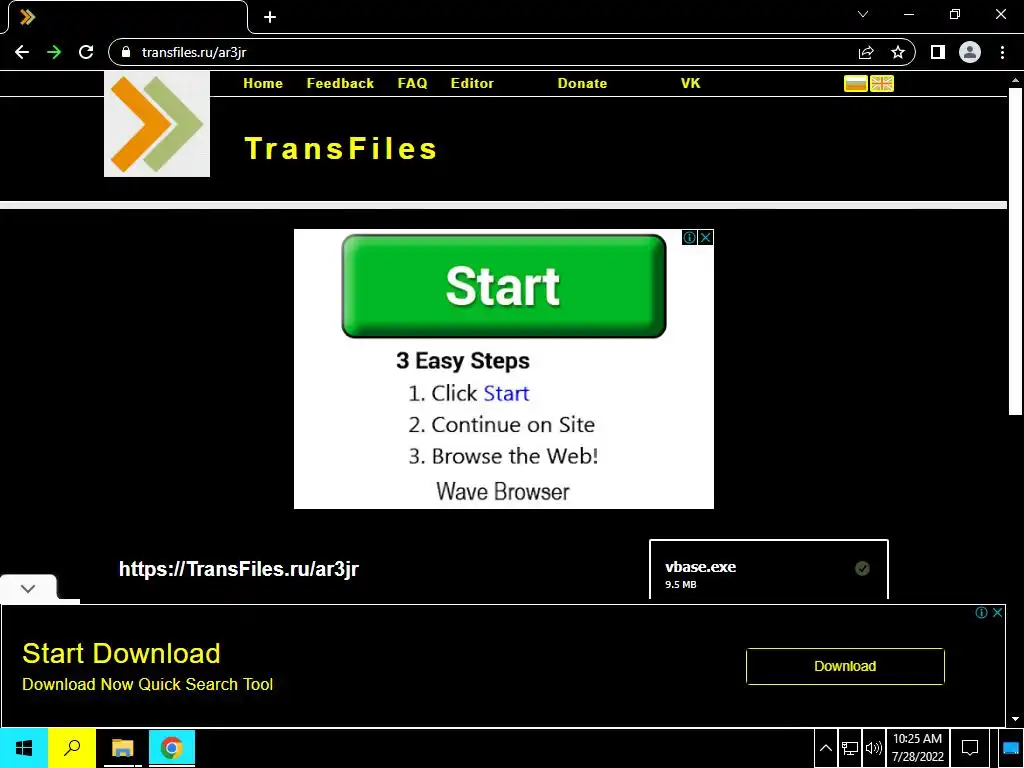This screenshot has width=1024, height=768.
Task: Click the checkmark icon next to vbase.exe
Action: 862,569
